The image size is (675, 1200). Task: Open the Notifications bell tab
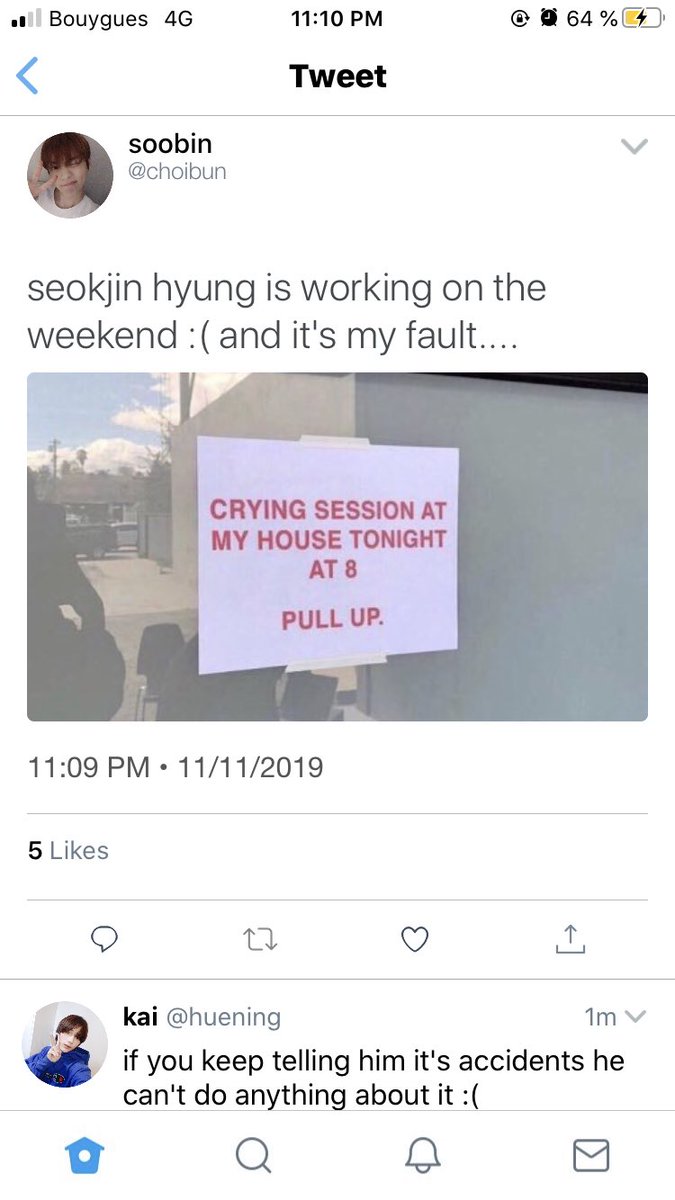tap(422, 1156)
